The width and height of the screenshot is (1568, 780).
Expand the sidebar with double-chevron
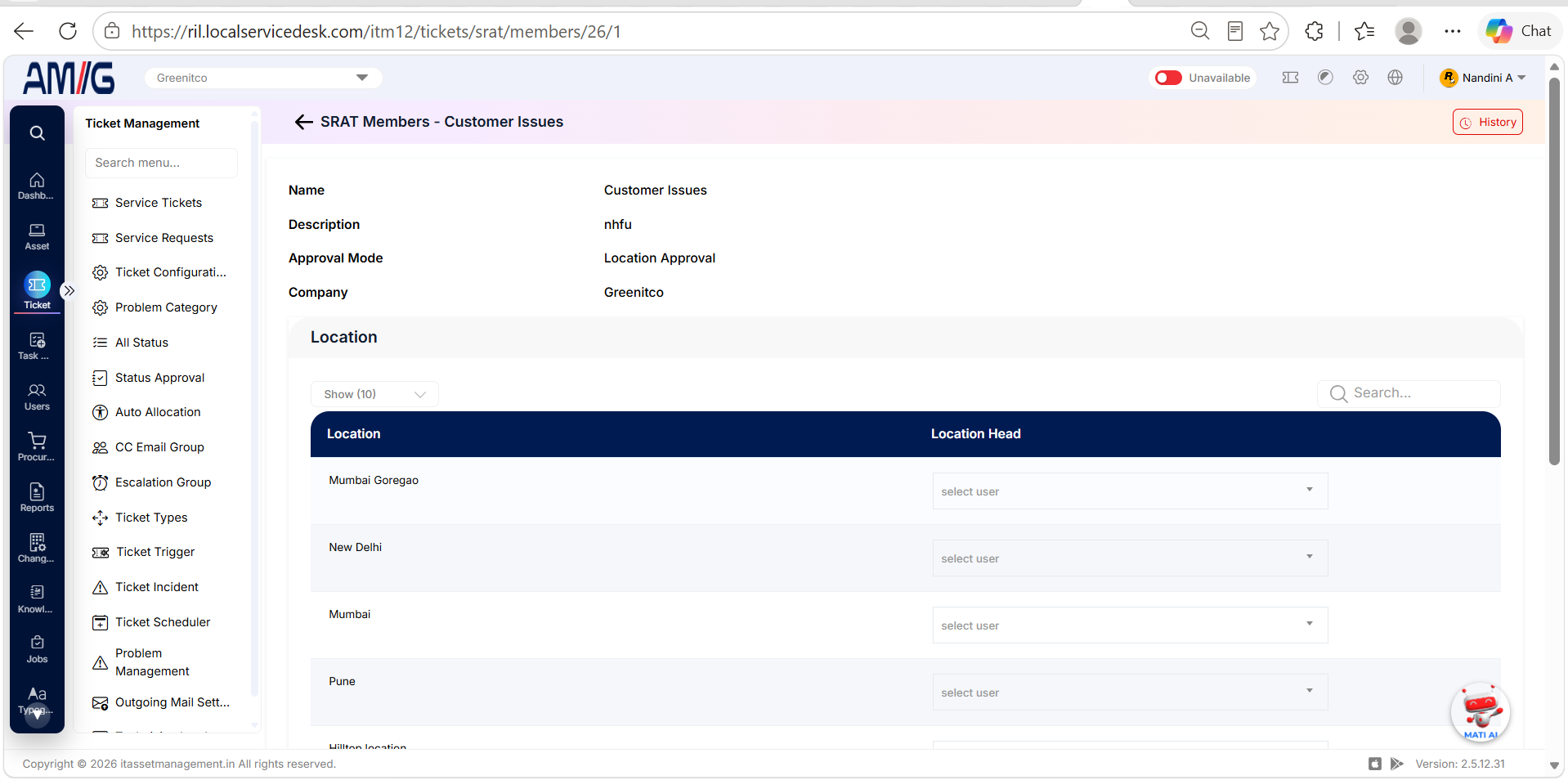coord(69,291)
